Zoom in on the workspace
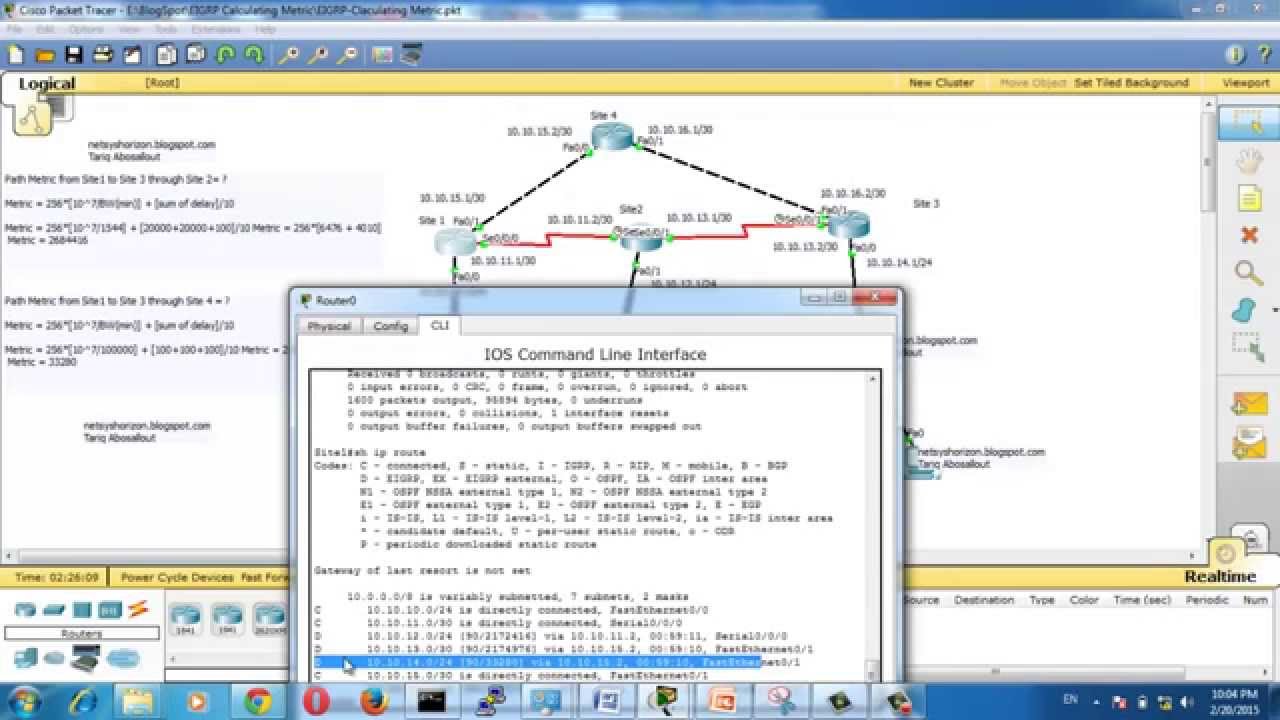Image resolution: width=1280 pixels, height=720 pixels. (x=289, y=55)
